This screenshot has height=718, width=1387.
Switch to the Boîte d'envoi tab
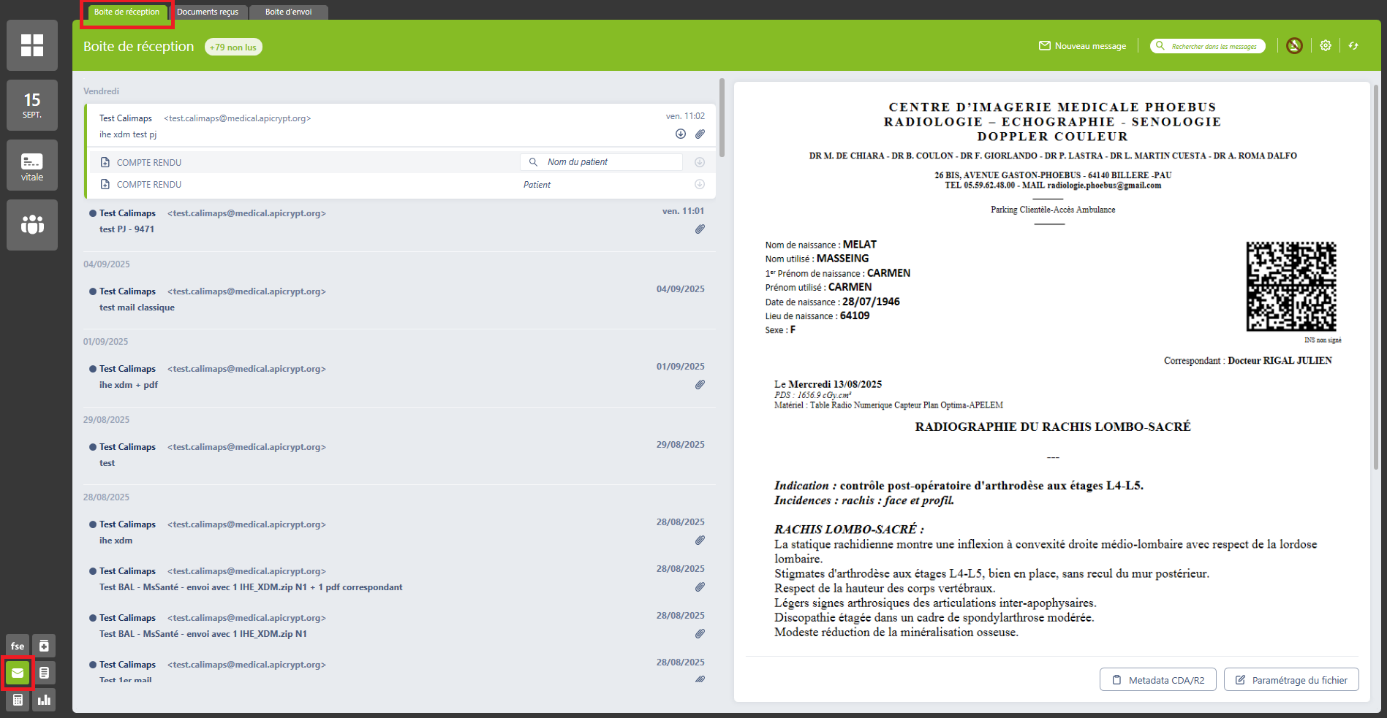click(288, 12)
